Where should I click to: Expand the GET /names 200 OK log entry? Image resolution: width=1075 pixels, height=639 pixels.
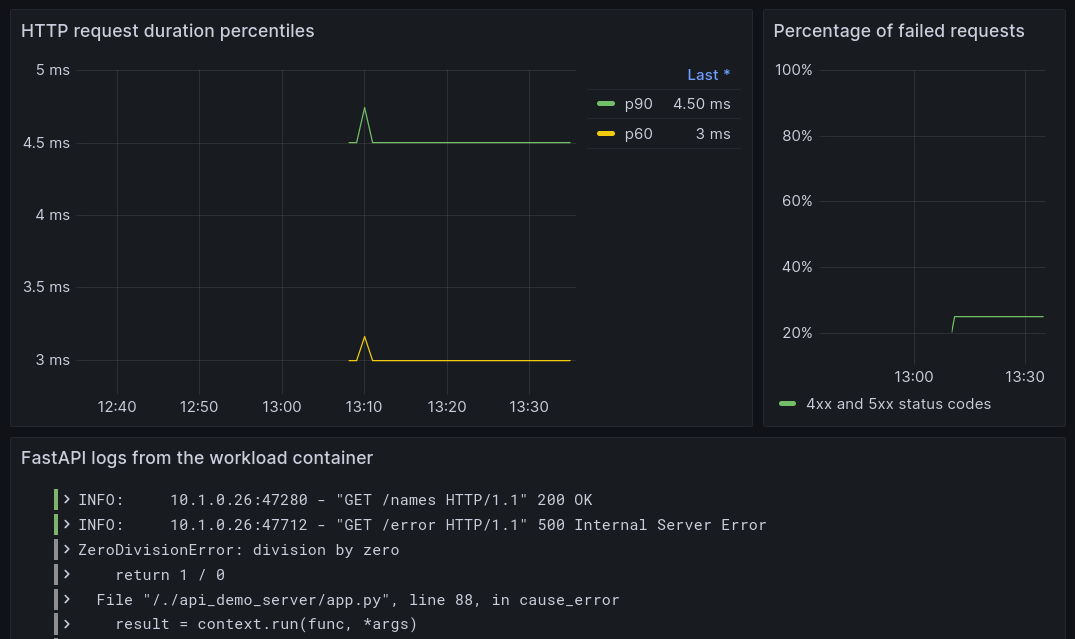[66, 499]
